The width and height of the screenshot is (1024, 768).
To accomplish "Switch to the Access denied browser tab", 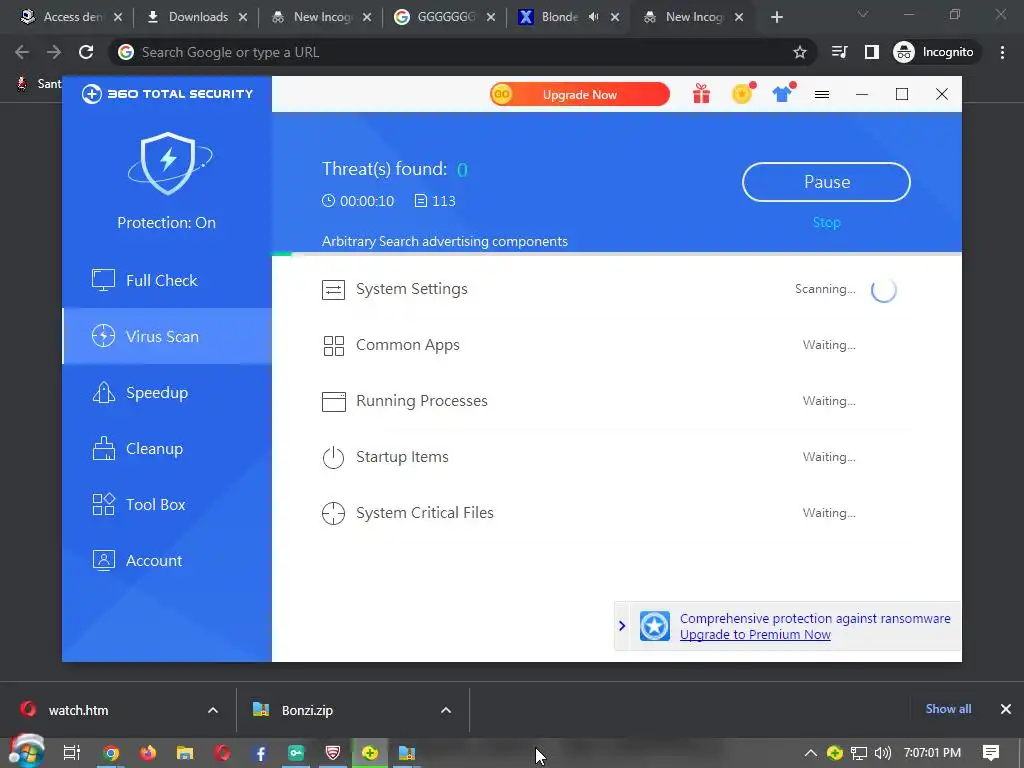I will 72,17.
